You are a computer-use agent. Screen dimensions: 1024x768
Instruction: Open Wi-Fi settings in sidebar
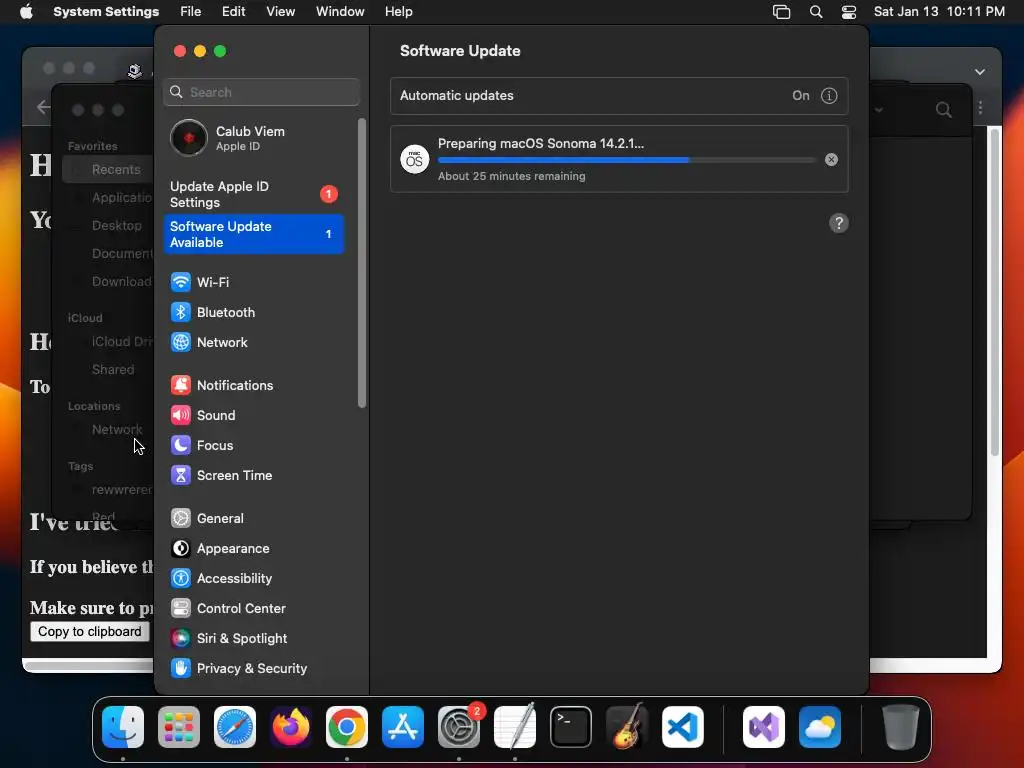pyautogui.click(x=254, y=282)
